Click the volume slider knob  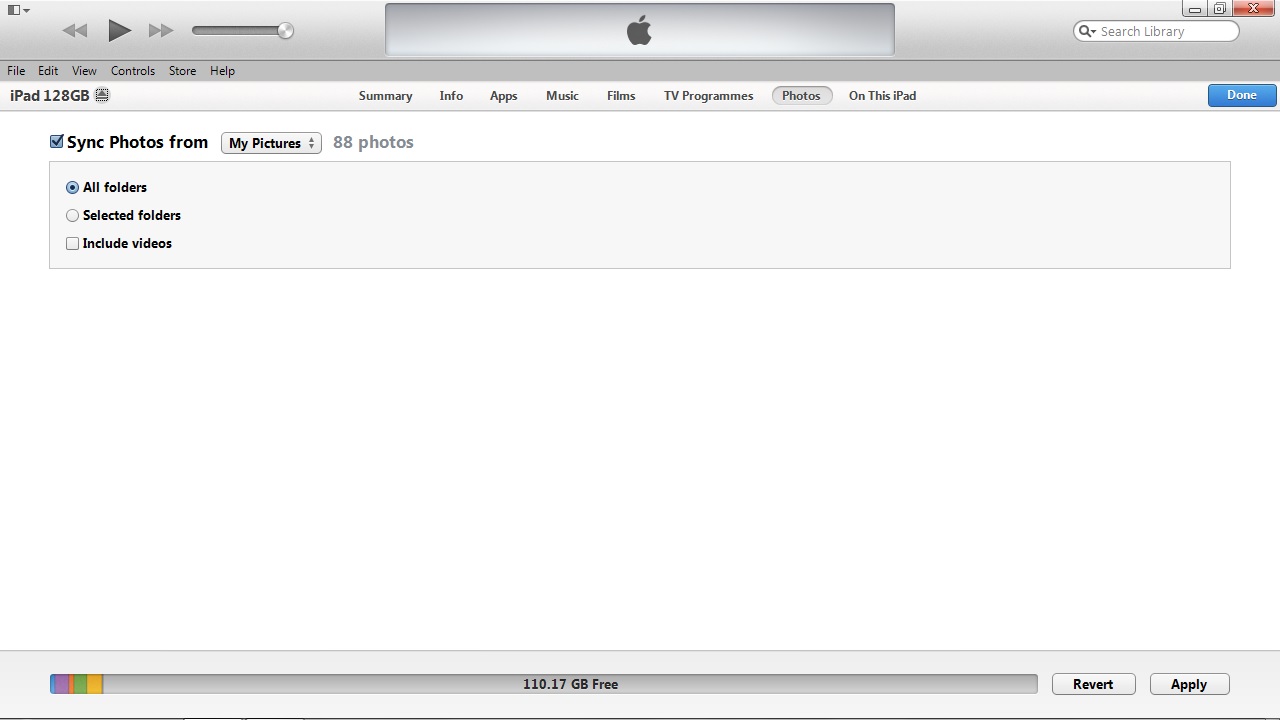(286, 30)
